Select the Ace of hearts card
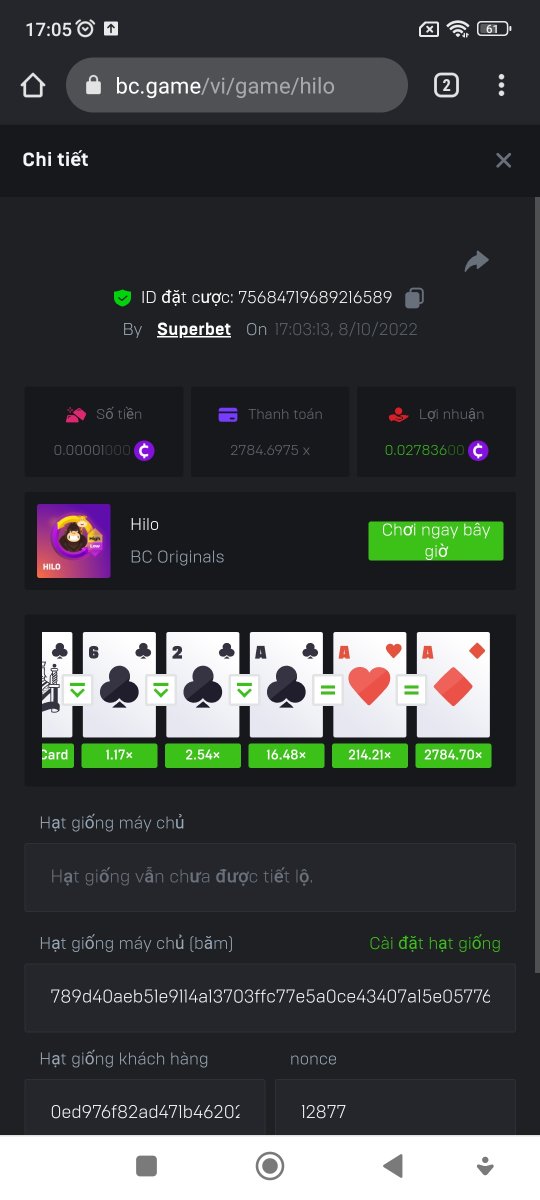The width and height of the screenshot is (540, 1200). [370, 685]
